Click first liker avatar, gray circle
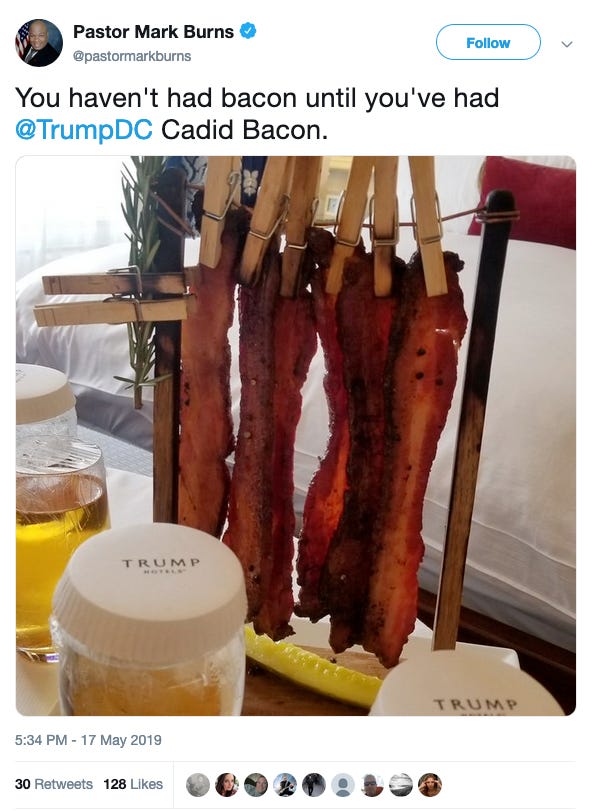This screenshot has width=594, height=811. pyautogui.click(x=198, y=785)
